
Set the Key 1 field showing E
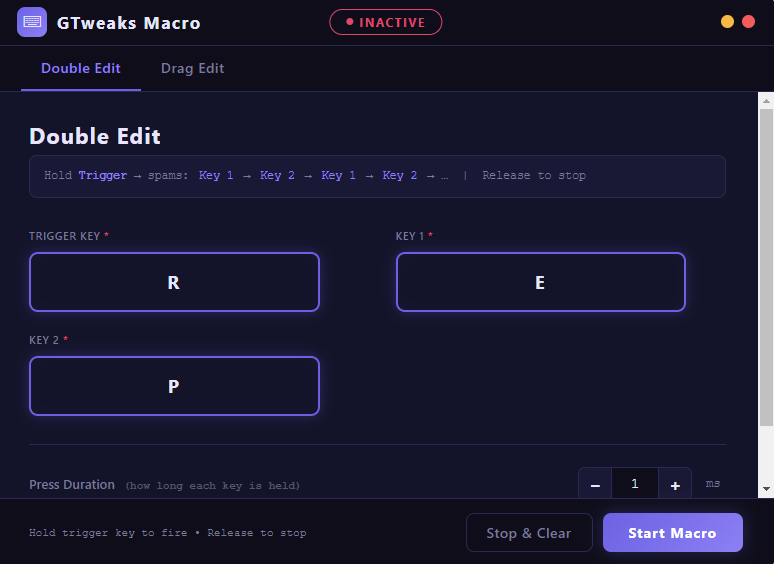click(x=541, y=282)
